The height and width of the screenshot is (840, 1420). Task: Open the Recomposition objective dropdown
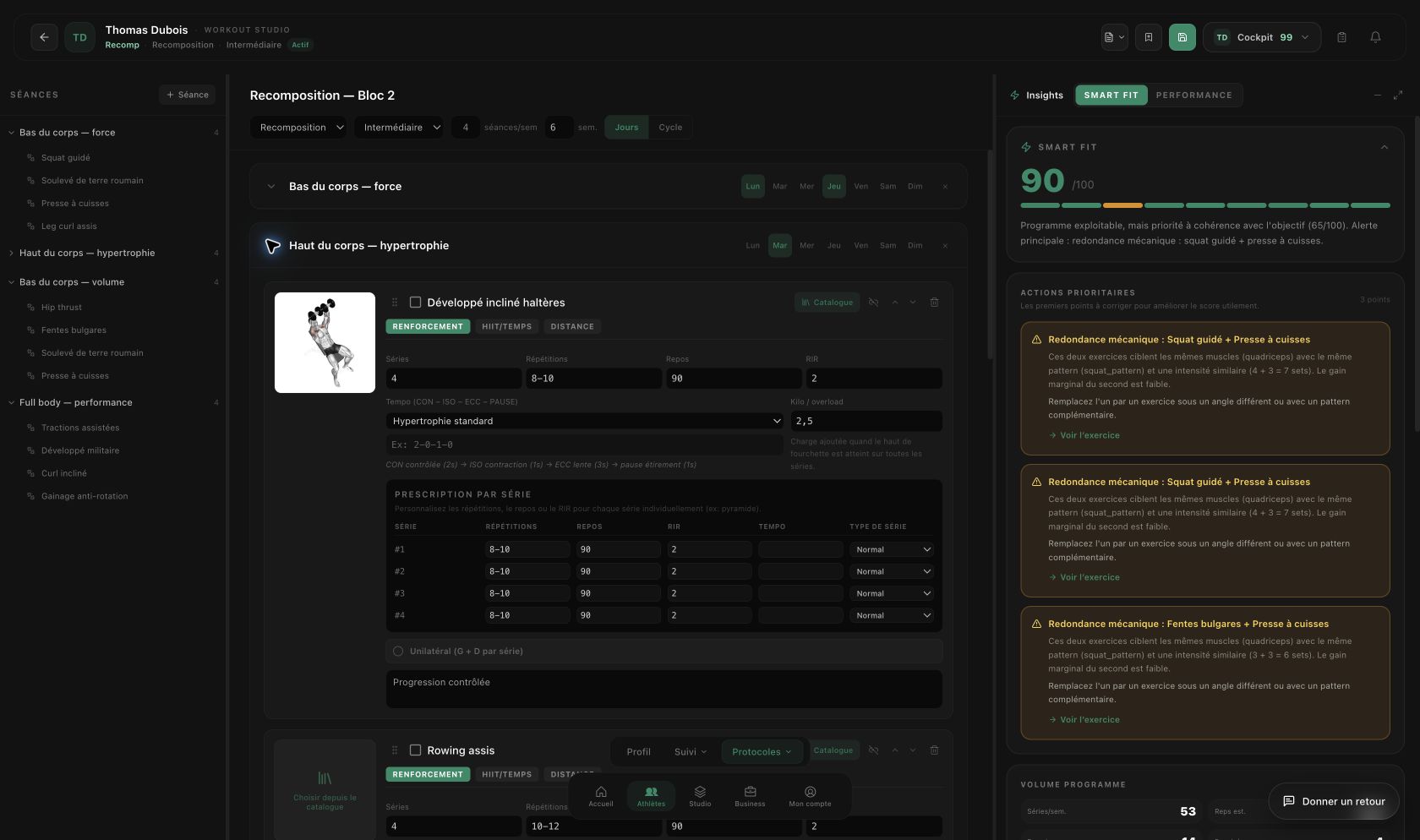[298, 128]
